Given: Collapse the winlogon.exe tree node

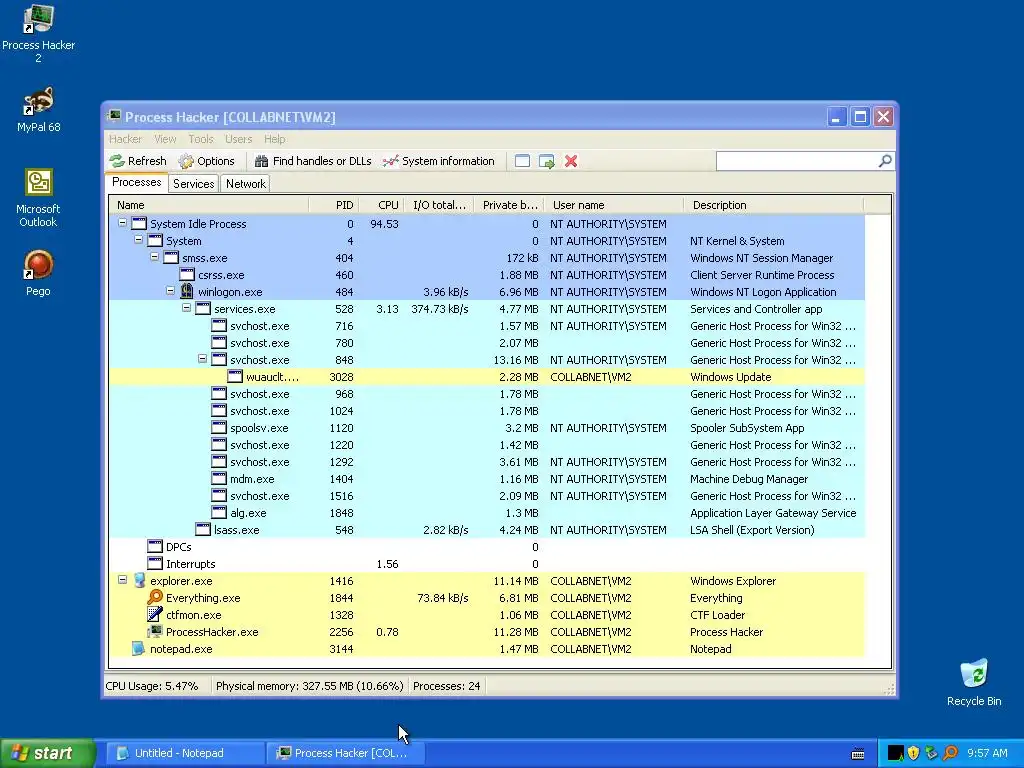Looking at the screenshot, I should [x=170, y=291].
